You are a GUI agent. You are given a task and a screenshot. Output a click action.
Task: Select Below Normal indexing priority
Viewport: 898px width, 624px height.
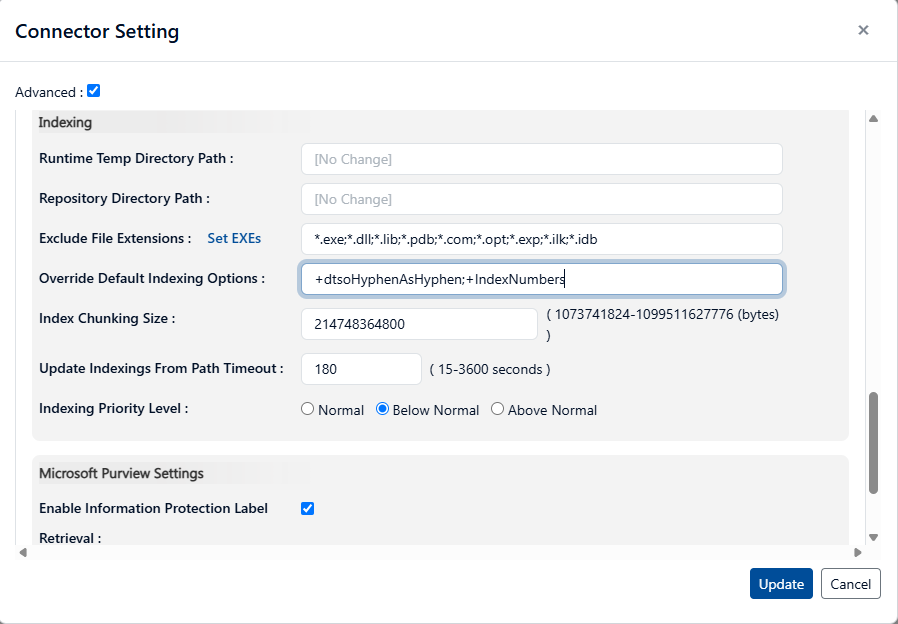tap(382, 409)
